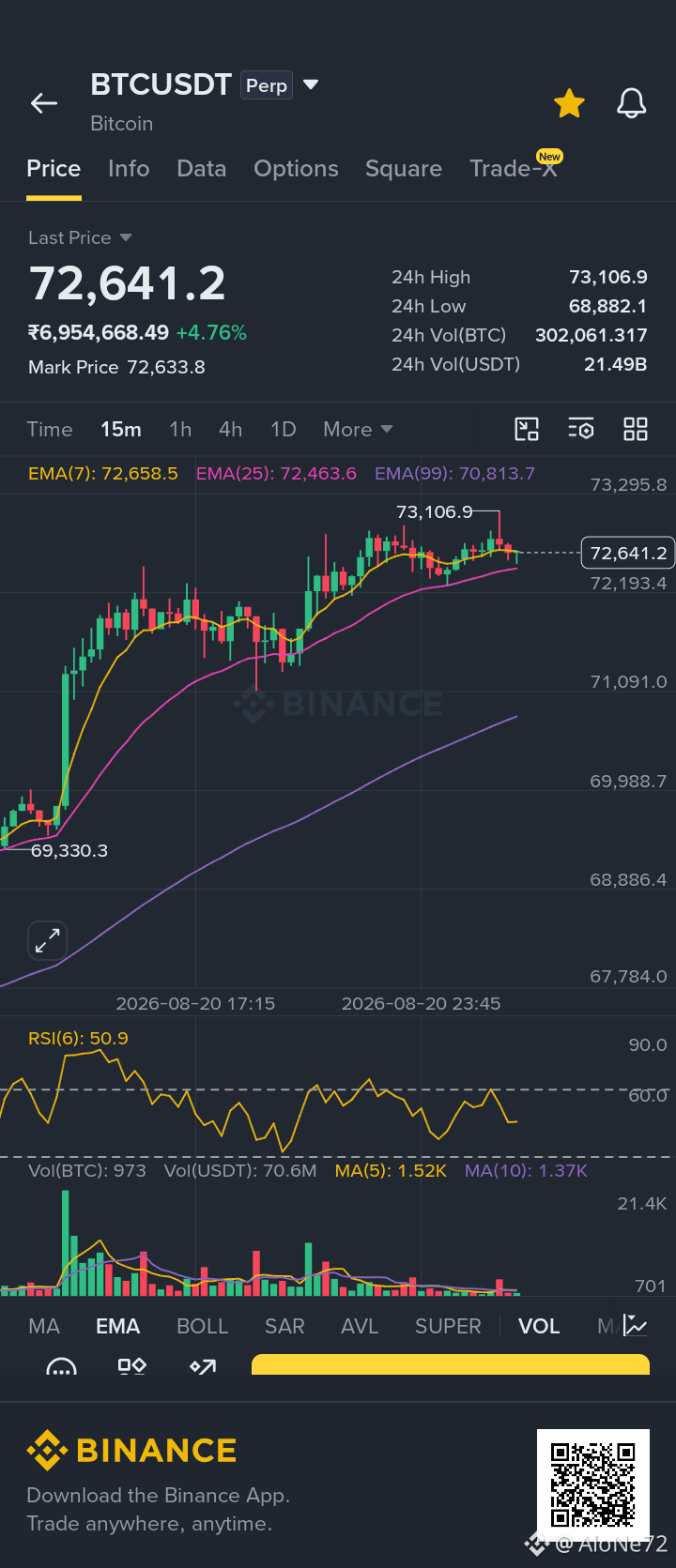
Task: Select the BOLL indicator
Action: coord(203,1327)
